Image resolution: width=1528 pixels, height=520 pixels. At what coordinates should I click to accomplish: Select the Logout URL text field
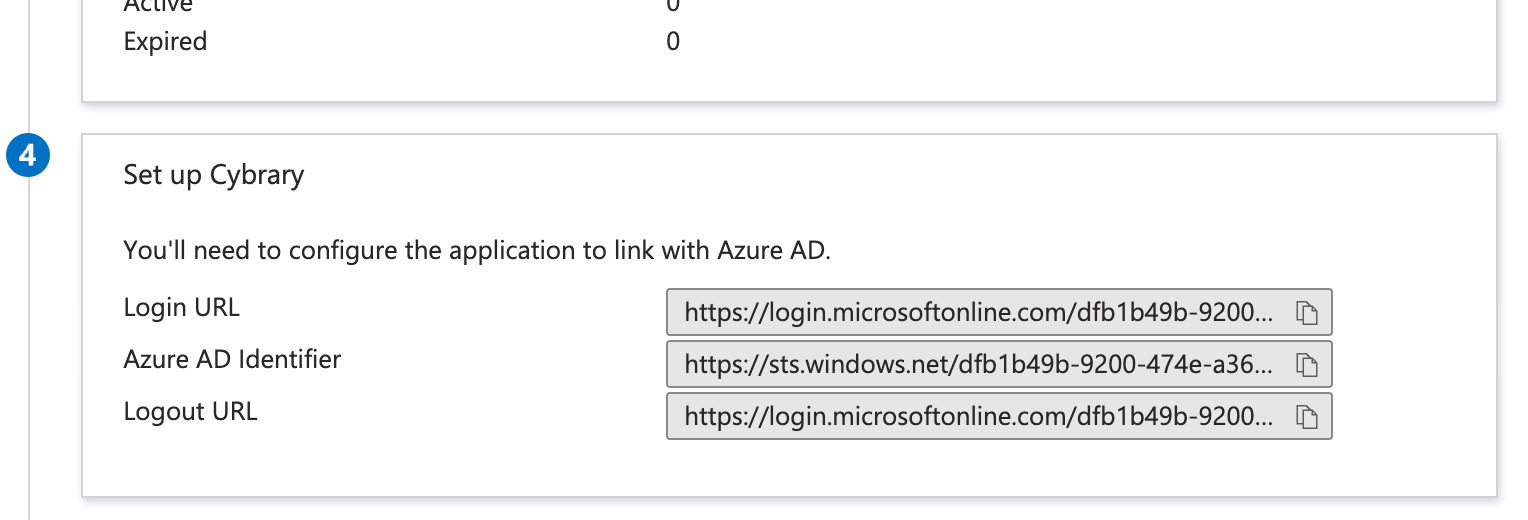[999, 417]
